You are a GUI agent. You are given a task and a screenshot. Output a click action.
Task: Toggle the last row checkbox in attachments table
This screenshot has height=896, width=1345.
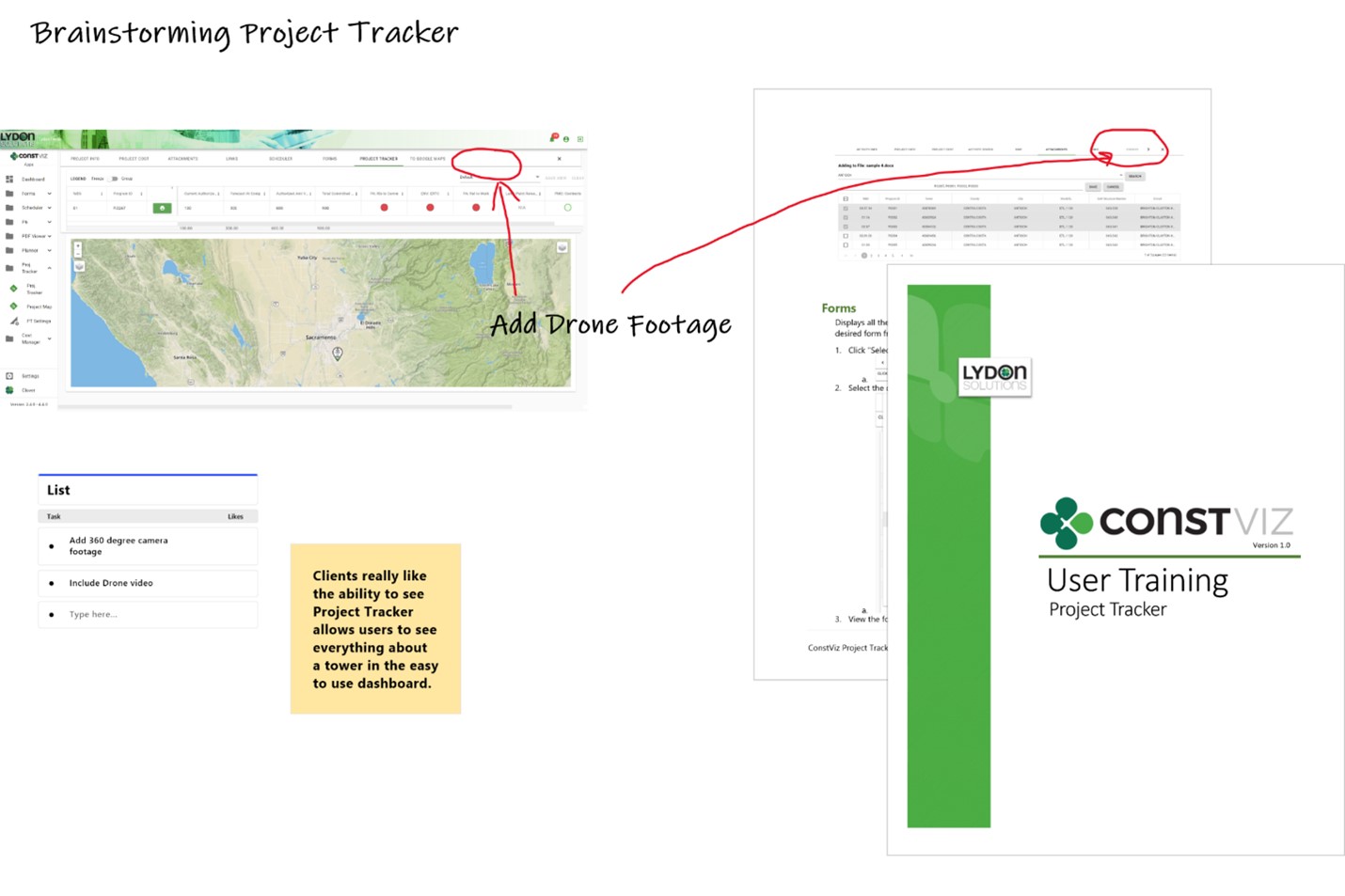point(846,245)
